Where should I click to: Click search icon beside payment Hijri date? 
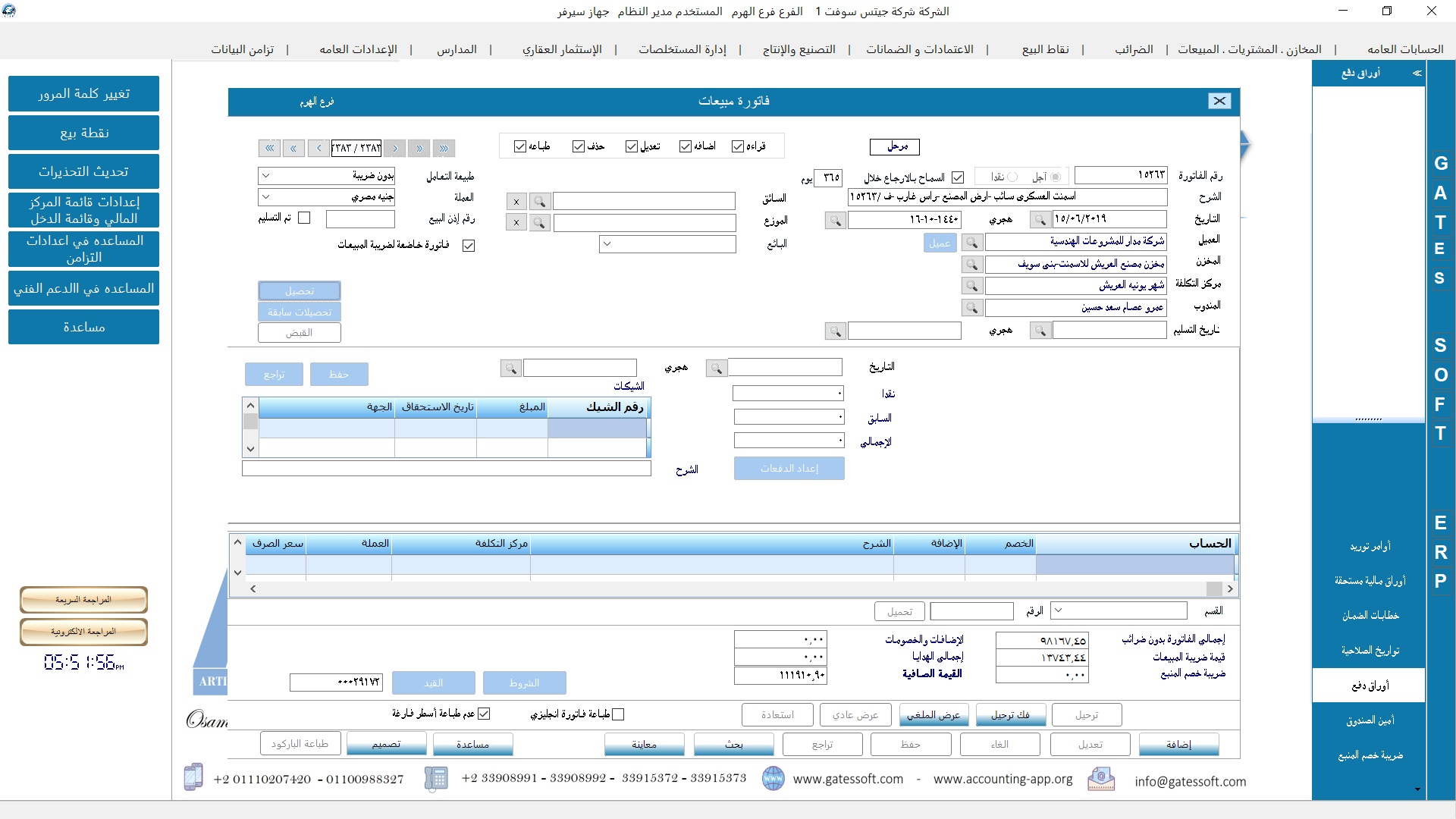[511, 368]
